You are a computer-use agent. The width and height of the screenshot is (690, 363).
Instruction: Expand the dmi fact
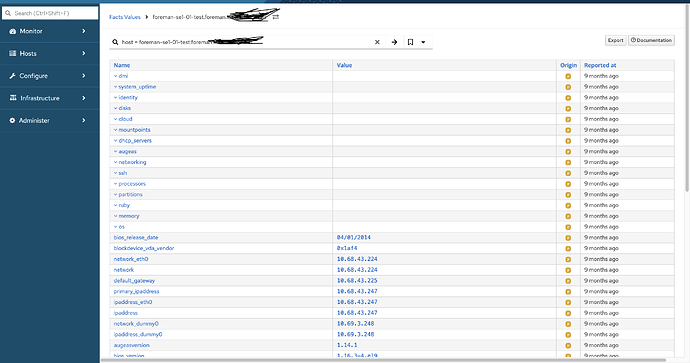pos(121,76)
